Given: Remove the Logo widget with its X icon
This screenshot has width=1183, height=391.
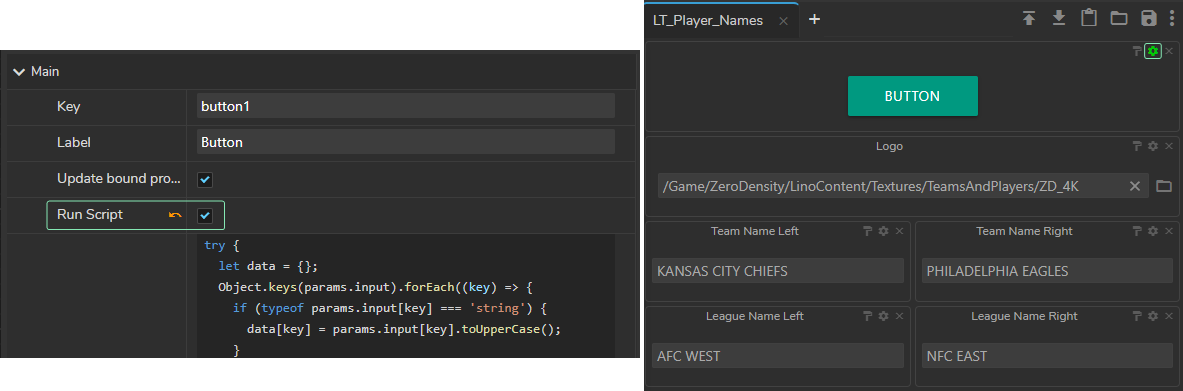Looking at the screenshot, I should coord(1169,146).
